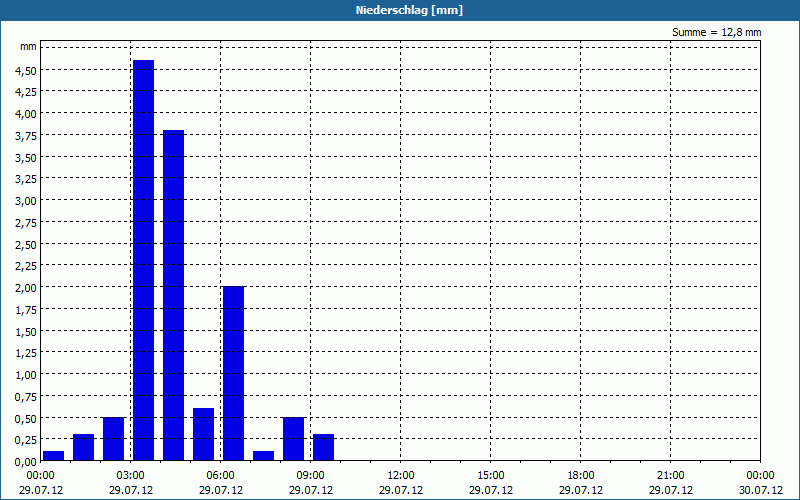Click the '3,50' y-axis label
Screen dimensions: 800x500
point(26,158)
